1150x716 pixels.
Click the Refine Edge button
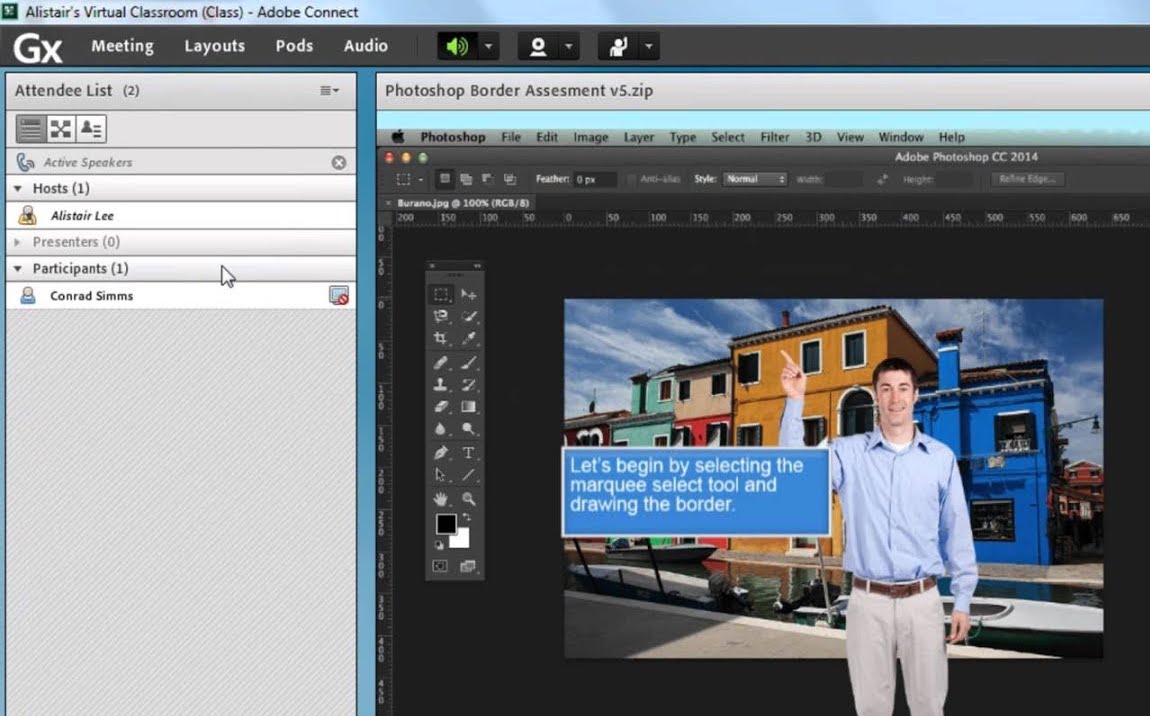(1027, 179)
